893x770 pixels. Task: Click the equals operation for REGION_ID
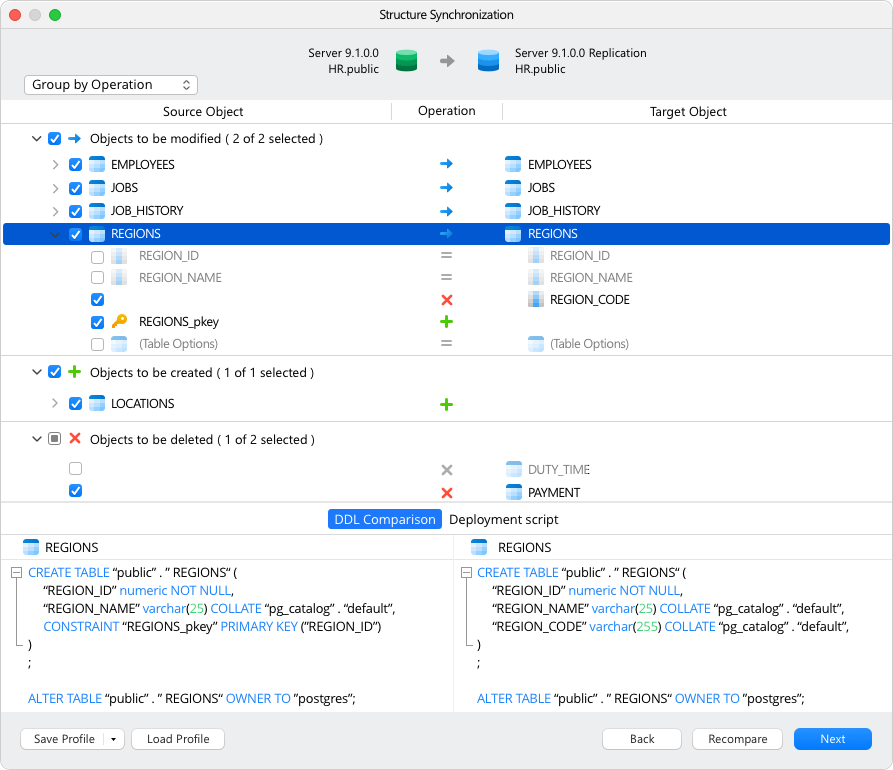pos(446,256)
